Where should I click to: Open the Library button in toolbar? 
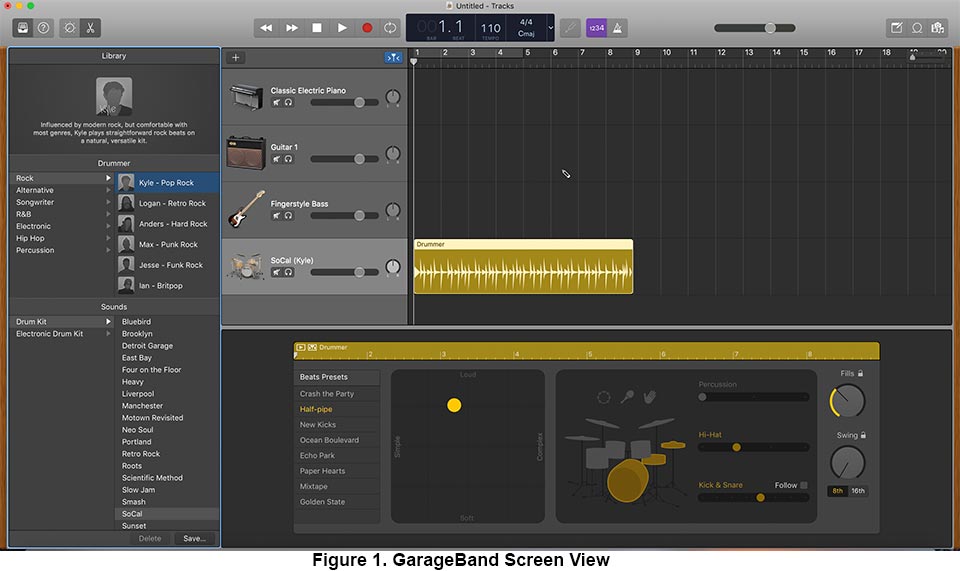tap(23, 28)
